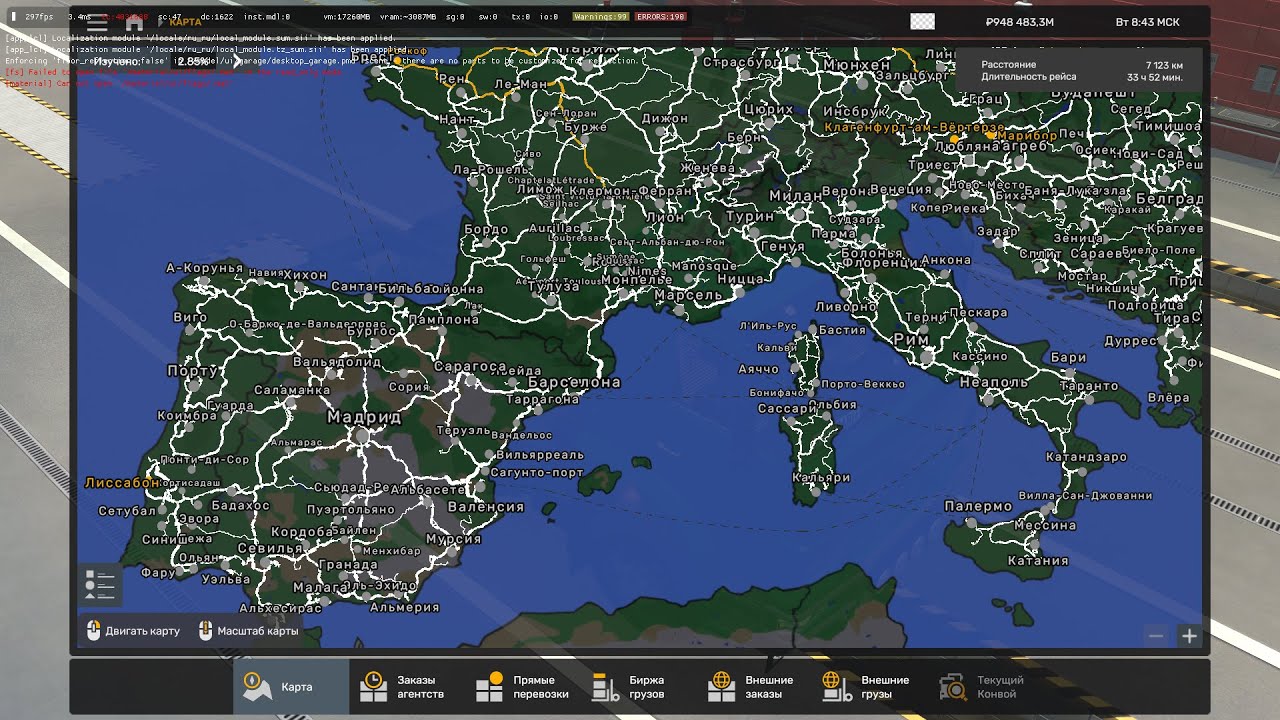Open the Прямые перевозки tab

point(524,687)
